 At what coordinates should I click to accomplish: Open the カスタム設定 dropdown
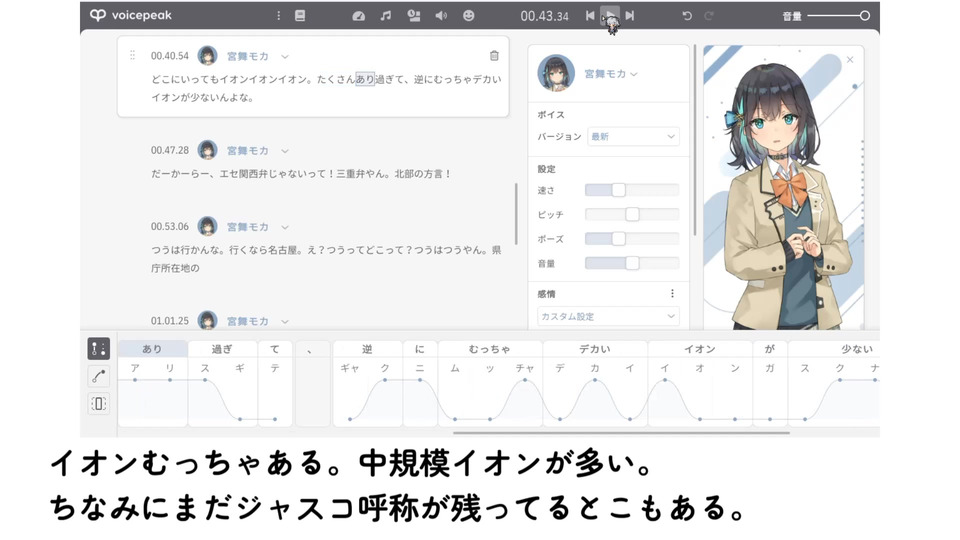click(608, 317)
